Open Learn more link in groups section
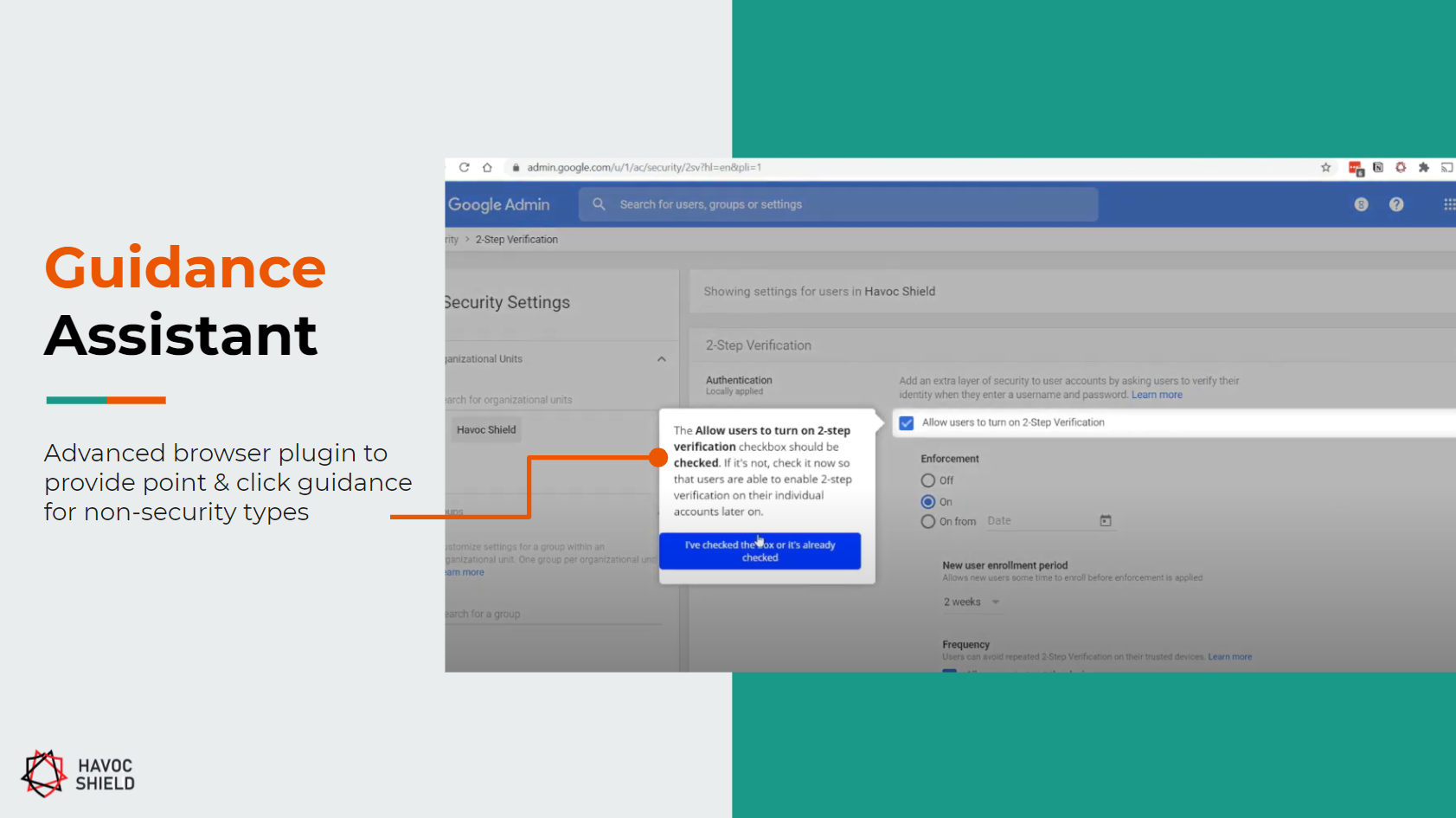This screenshot has width=1456, height=818. (465, 572)
